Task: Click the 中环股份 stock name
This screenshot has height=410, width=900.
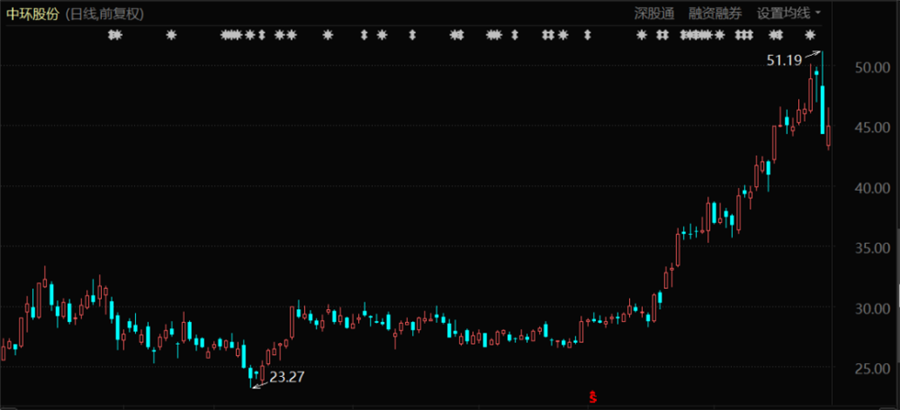Action: pos(32,14)
